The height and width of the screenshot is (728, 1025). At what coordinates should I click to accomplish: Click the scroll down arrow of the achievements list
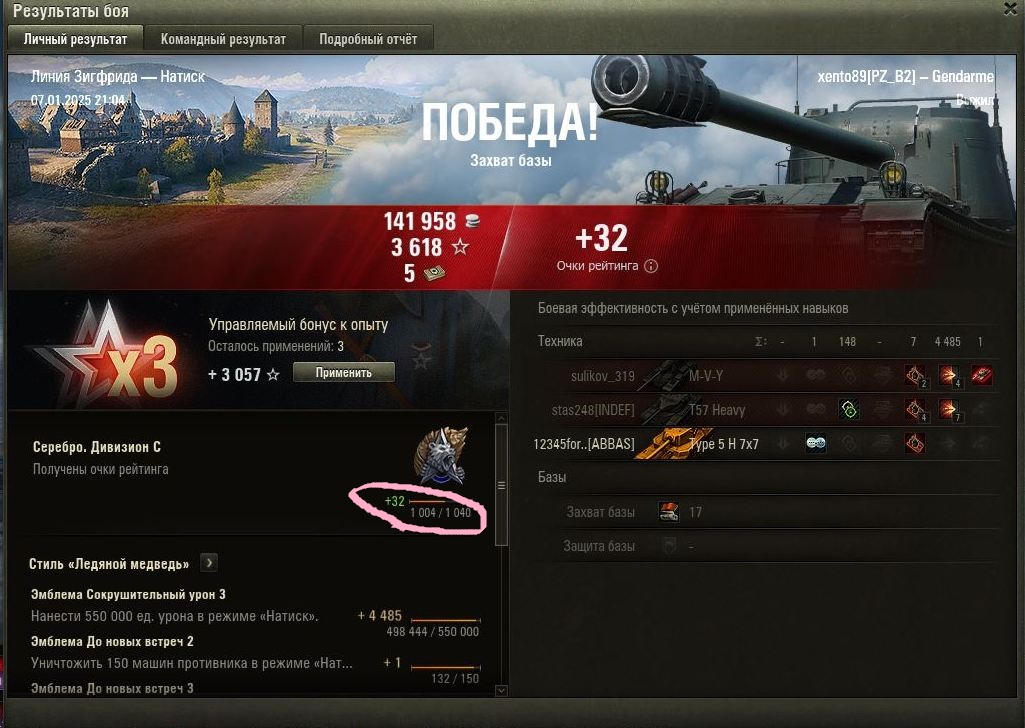(x=501, y=690)
